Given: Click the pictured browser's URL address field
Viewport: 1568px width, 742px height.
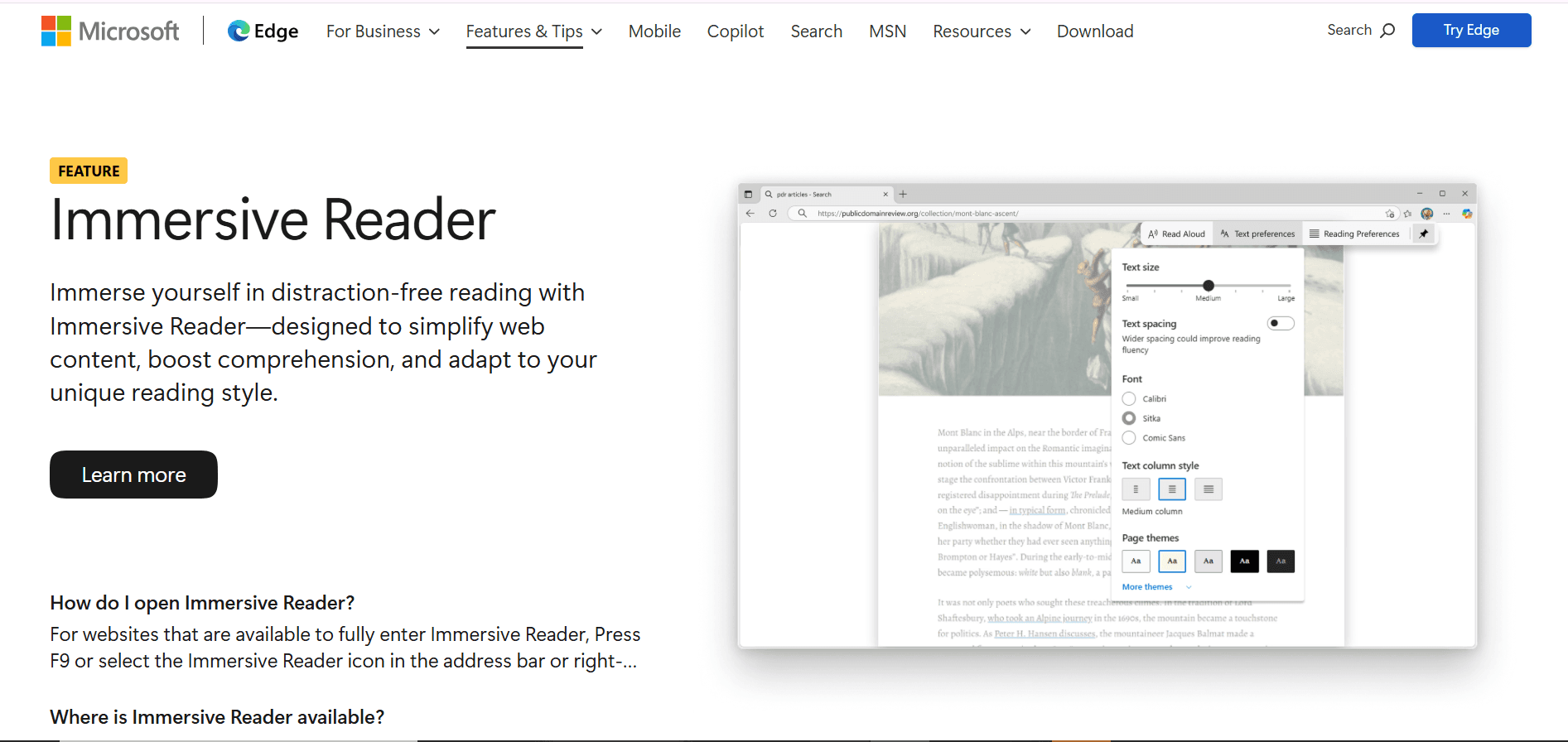Looking at the screenshot, I should click(x=1092, y=214).
